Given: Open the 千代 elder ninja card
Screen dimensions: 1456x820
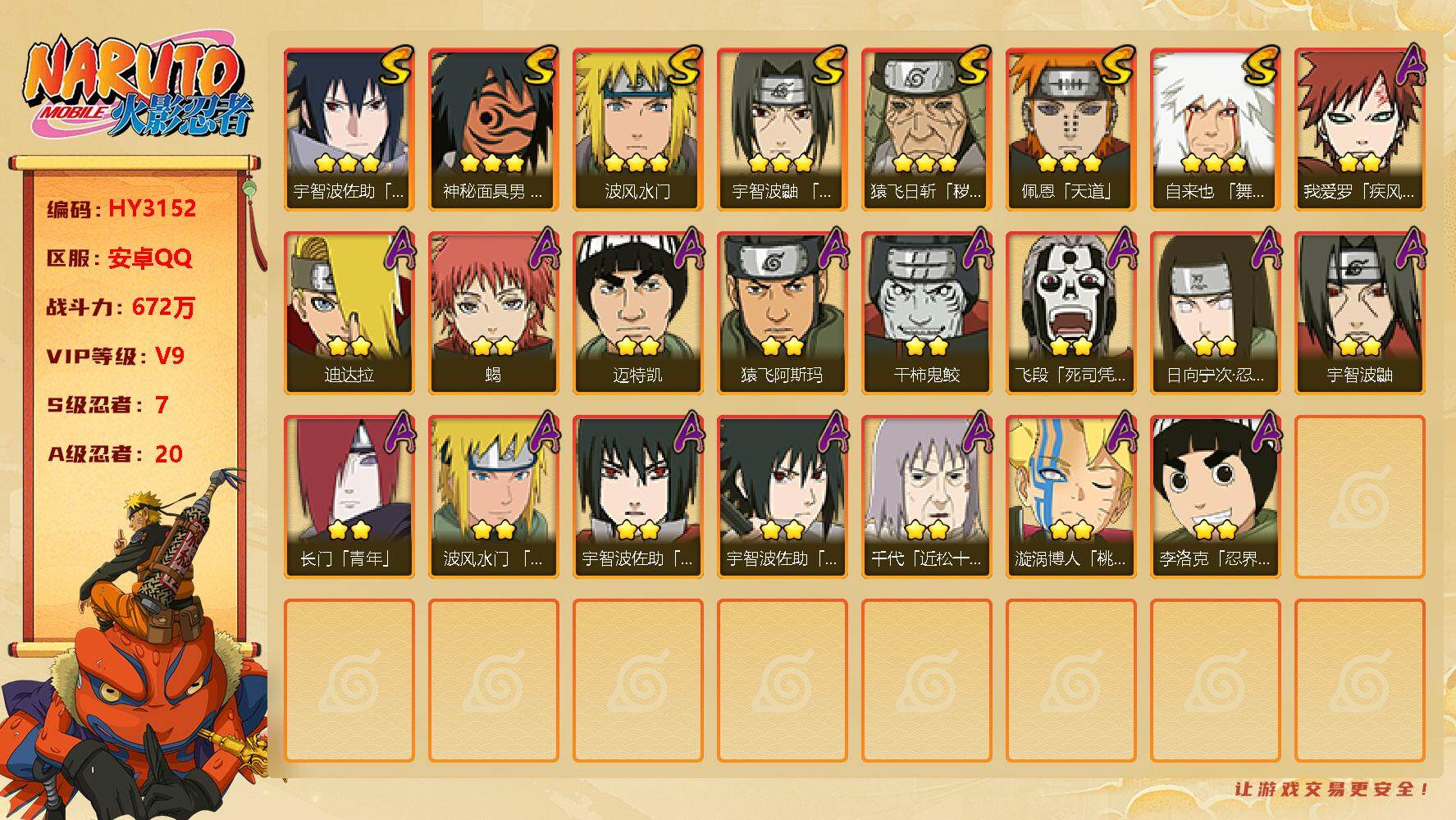Looking at the screenshot, I should tap(926, 497).
